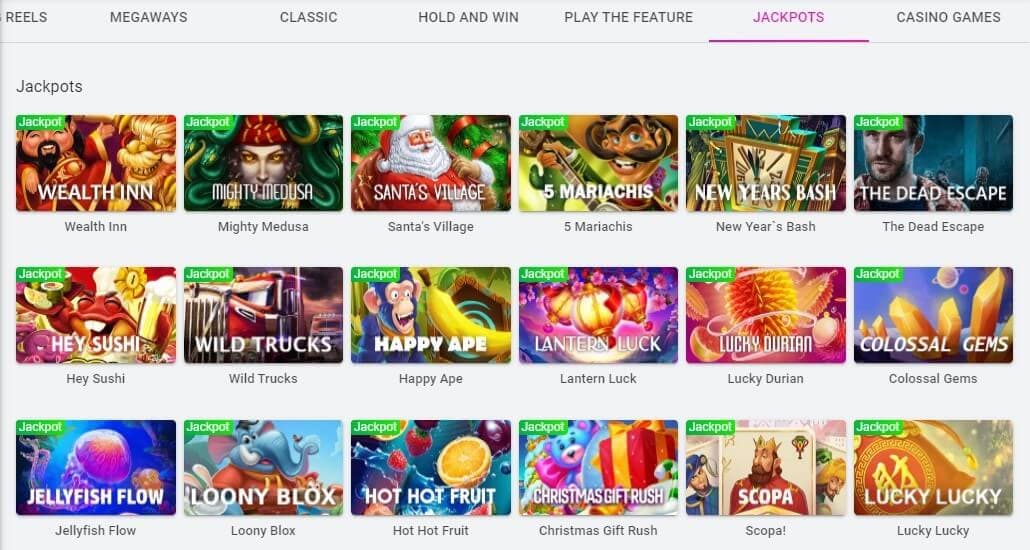Viewport: 1030px width, 550px height.
Task: Select the Colossal Gems game tile
Action: tap(933, 315)
